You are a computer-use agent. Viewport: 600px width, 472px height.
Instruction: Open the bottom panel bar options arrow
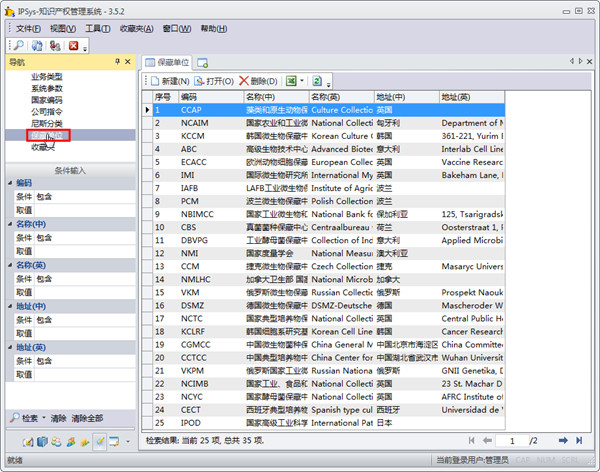[x=128, y=442]
